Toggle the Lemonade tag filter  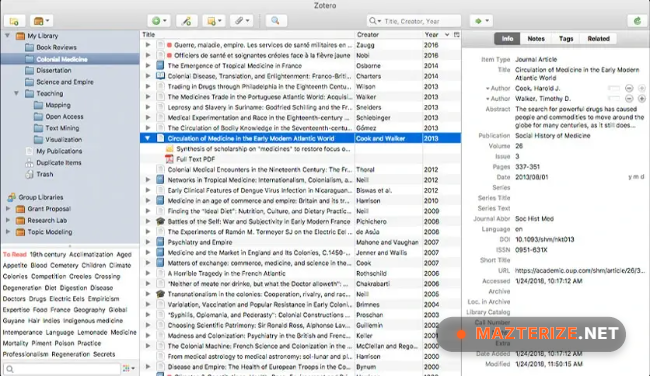92,332
